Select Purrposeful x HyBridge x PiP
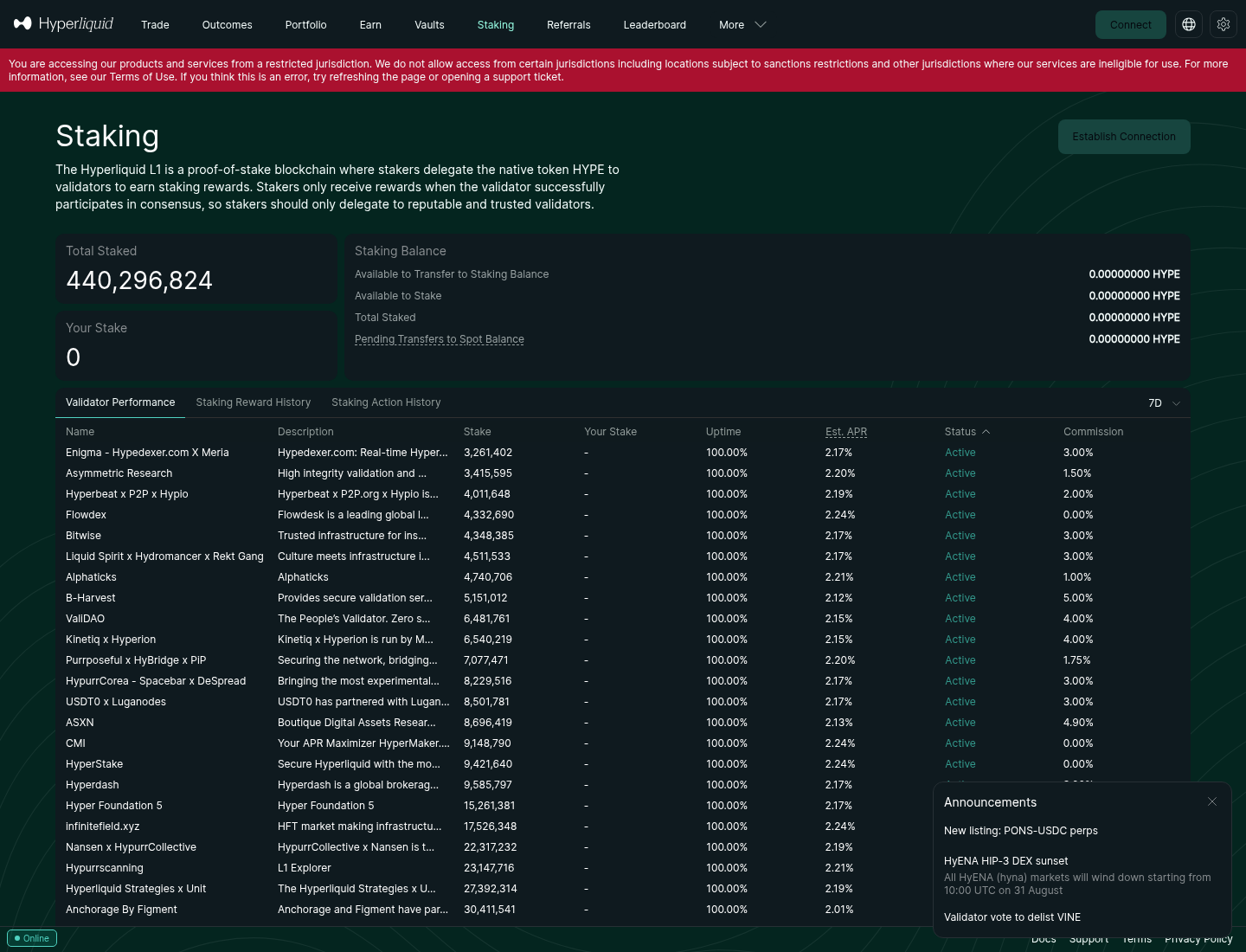This screenshot has width=1246, height=952. tap(136, 660)
